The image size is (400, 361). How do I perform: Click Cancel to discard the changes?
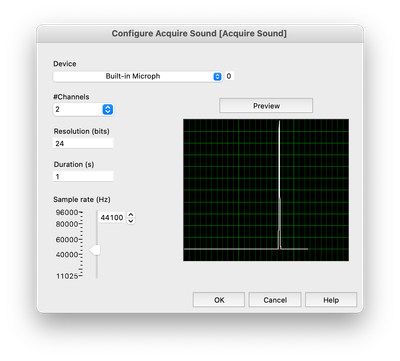pyautogui.click(x=275, y=300)
